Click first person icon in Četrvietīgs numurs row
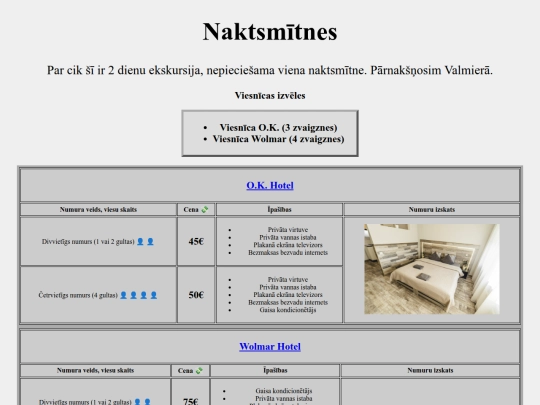The height and width of the screenshot is (405, 540). pyautogui.click(x=123, y=295)
